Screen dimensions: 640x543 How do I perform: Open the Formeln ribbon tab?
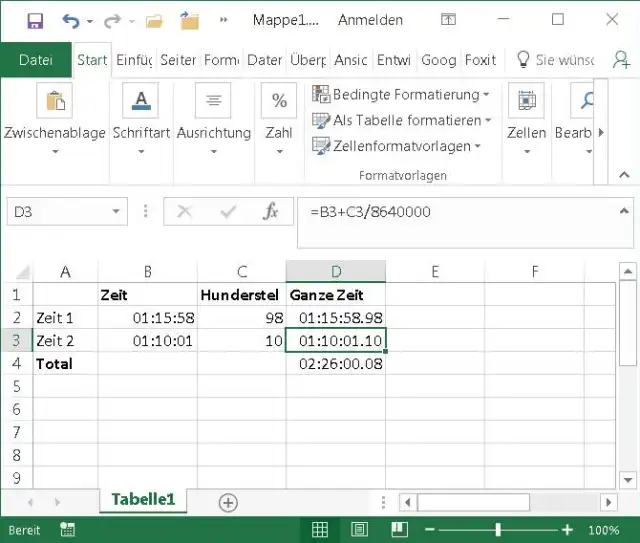tap(222, 60)
